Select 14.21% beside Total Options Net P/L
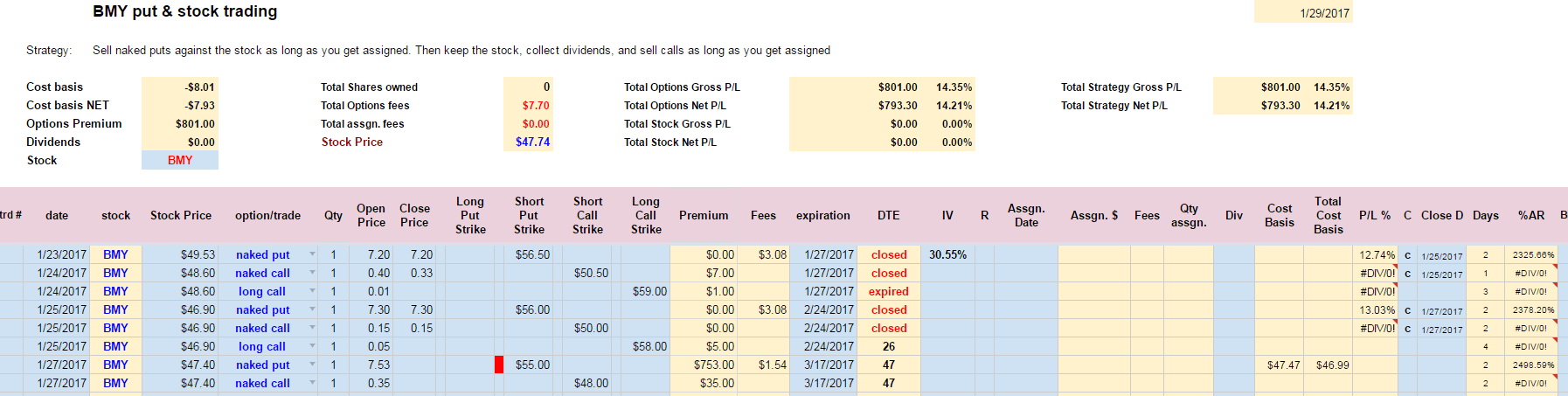The height and width of the screenshot is (396, 1568). click(954, 105)
